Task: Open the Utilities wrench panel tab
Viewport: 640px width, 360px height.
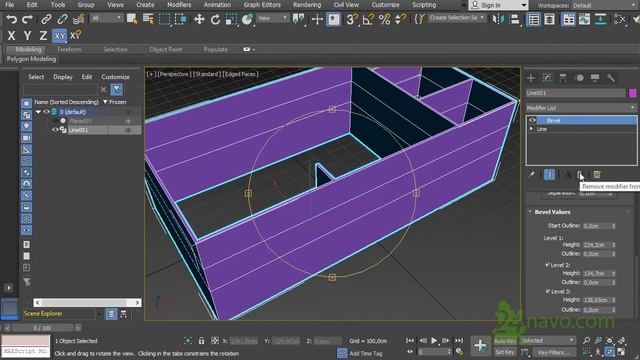Action: (x=611, y=78)
